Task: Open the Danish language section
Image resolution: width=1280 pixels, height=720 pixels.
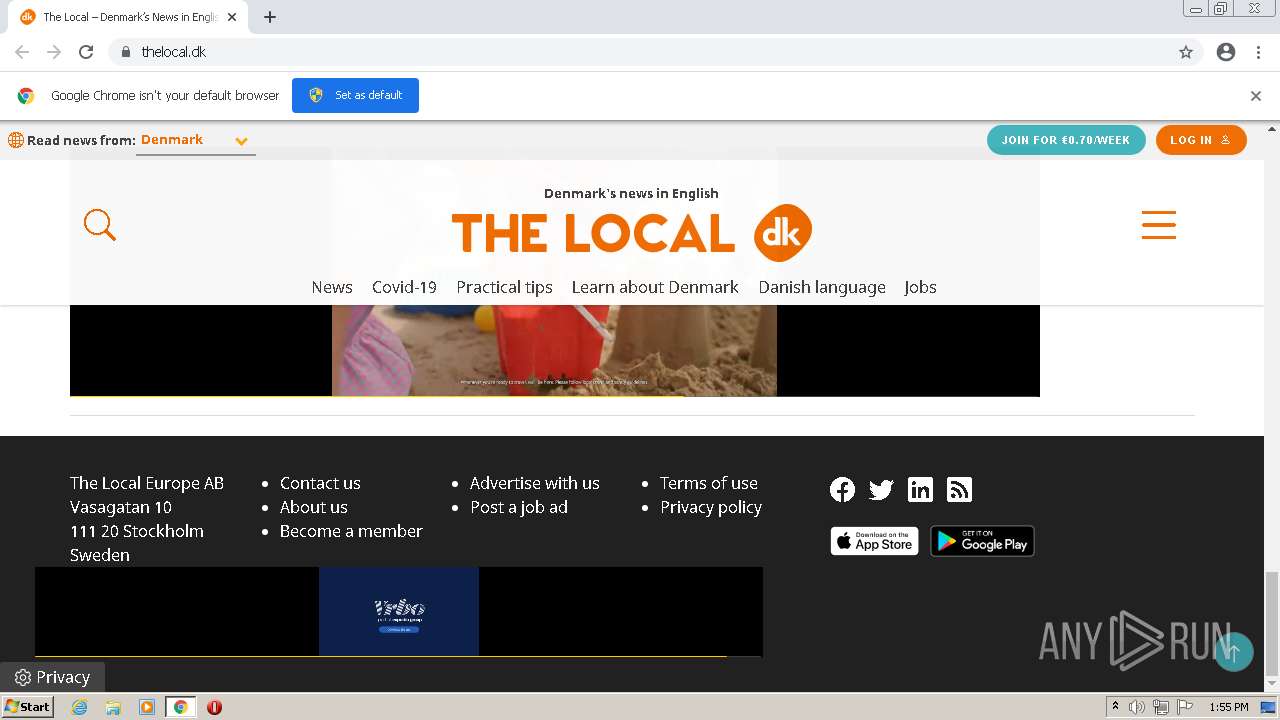Action: [822, 287]
